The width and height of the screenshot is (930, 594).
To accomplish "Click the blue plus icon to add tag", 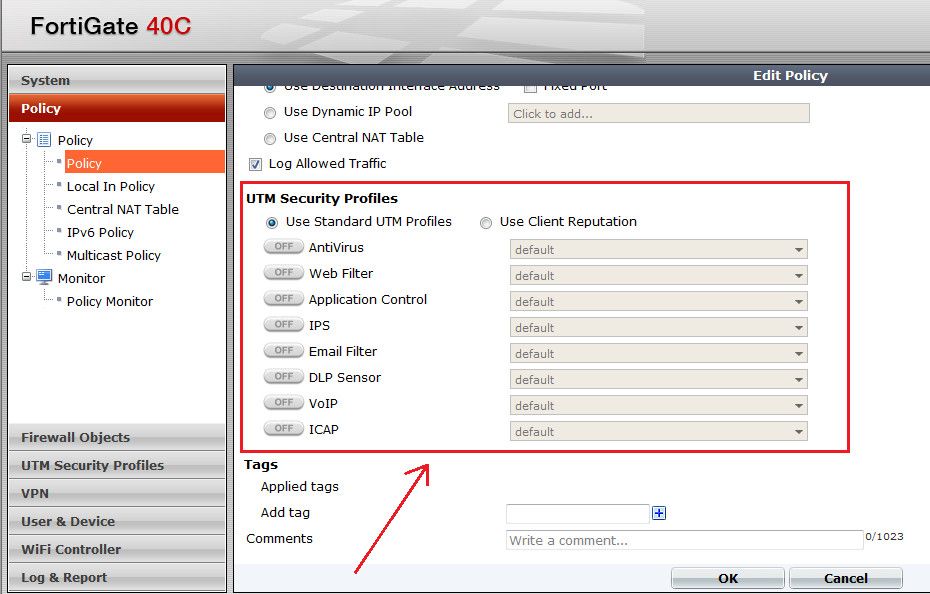I will [x=659, y=513].
